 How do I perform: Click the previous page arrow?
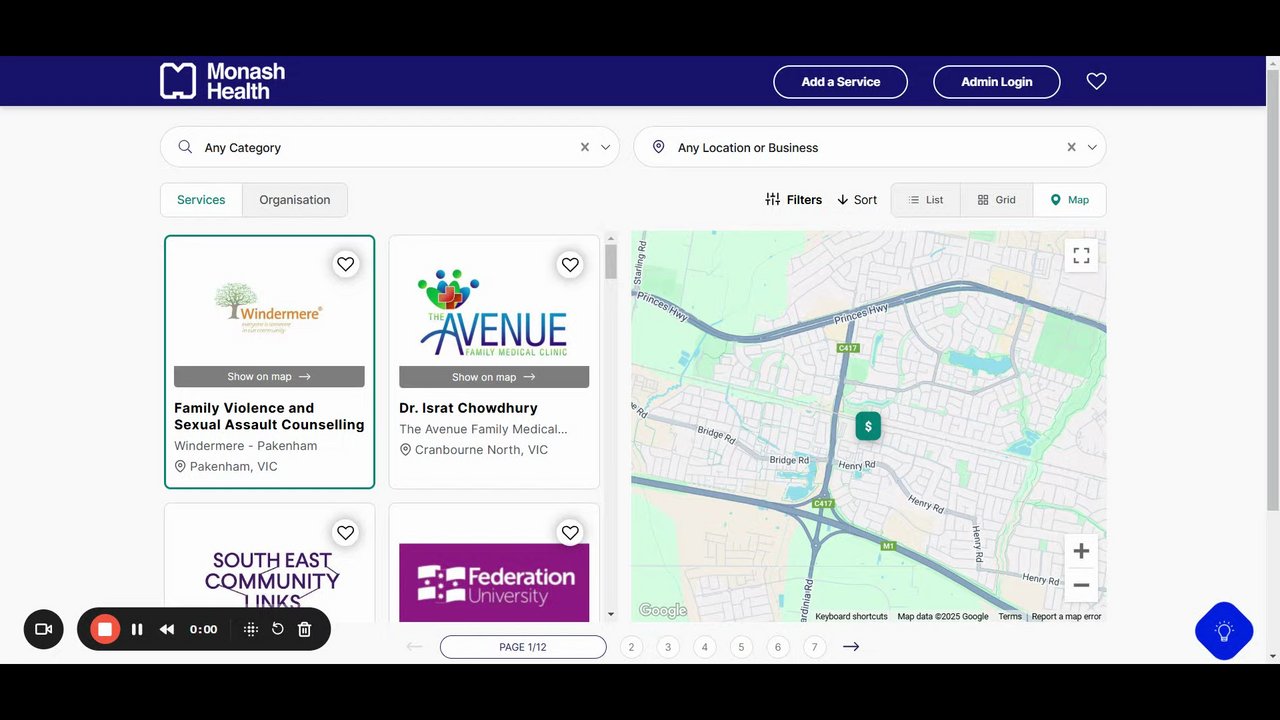tap(414, 647)
